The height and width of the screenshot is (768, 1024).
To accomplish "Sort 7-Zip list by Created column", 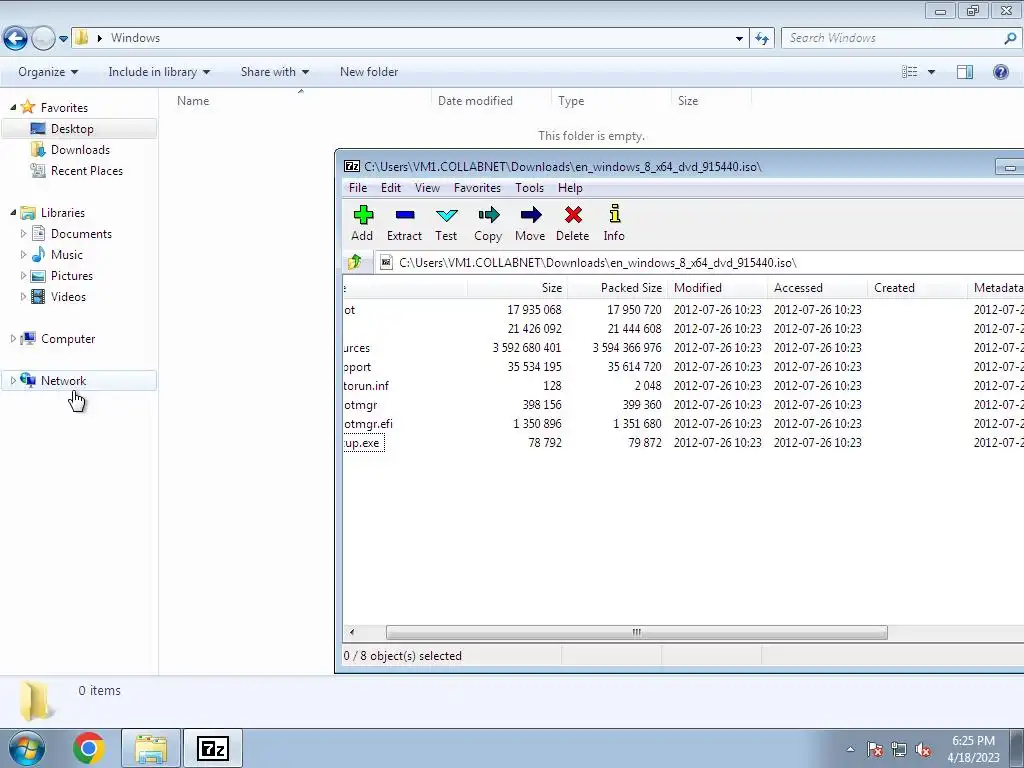I will point(917,288).
